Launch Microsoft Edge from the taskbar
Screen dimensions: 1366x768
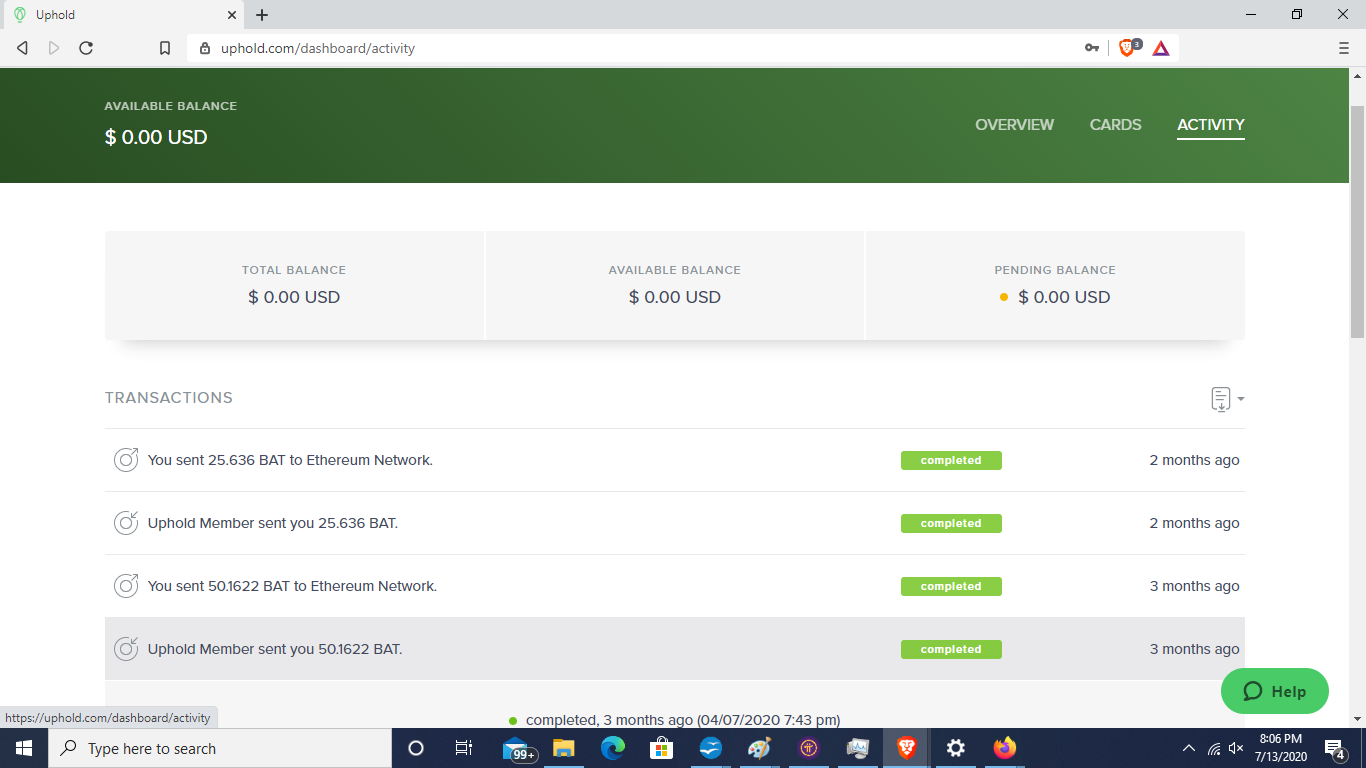tap(613, 748)
